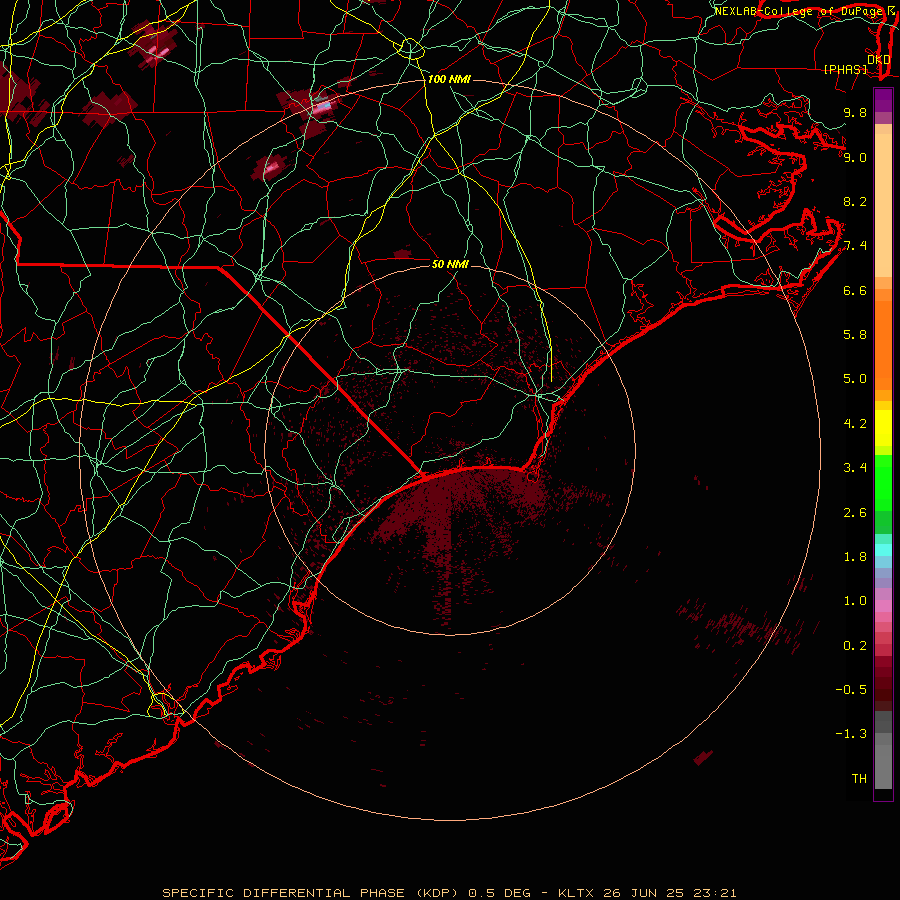This screenshot has width=900, height=900.
Task: Click the 9.8 value on the color scale
Action: tap(855, 112)
